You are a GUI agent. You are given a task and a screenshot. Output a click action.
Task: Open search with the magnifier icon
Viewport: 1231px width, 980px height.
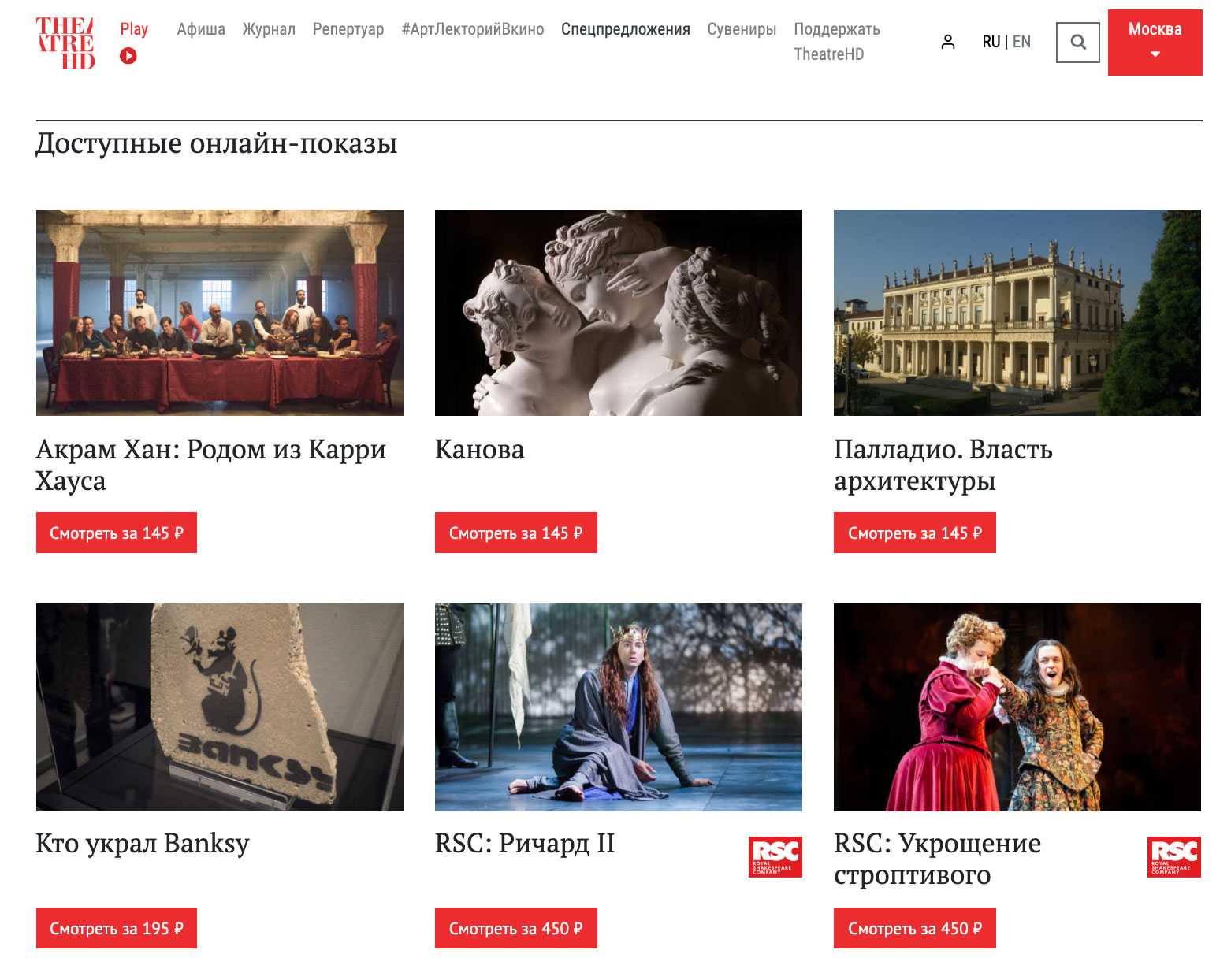(1078, 42)
